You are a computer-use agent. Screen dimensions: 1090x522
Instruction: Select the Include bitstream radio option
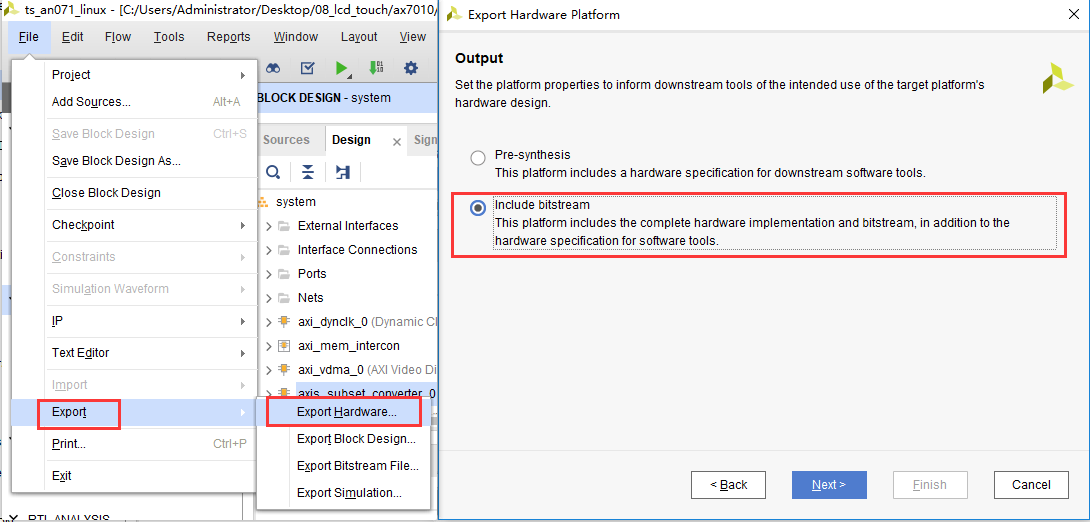coord(478,208)
